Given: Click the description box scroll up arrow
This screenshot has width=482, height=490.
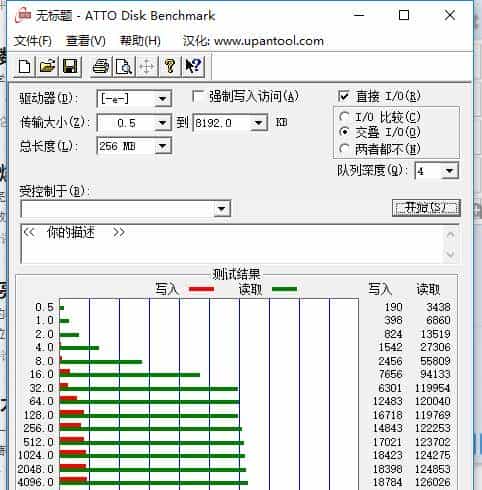Looking at the screenshot, I should pos(451,235).
